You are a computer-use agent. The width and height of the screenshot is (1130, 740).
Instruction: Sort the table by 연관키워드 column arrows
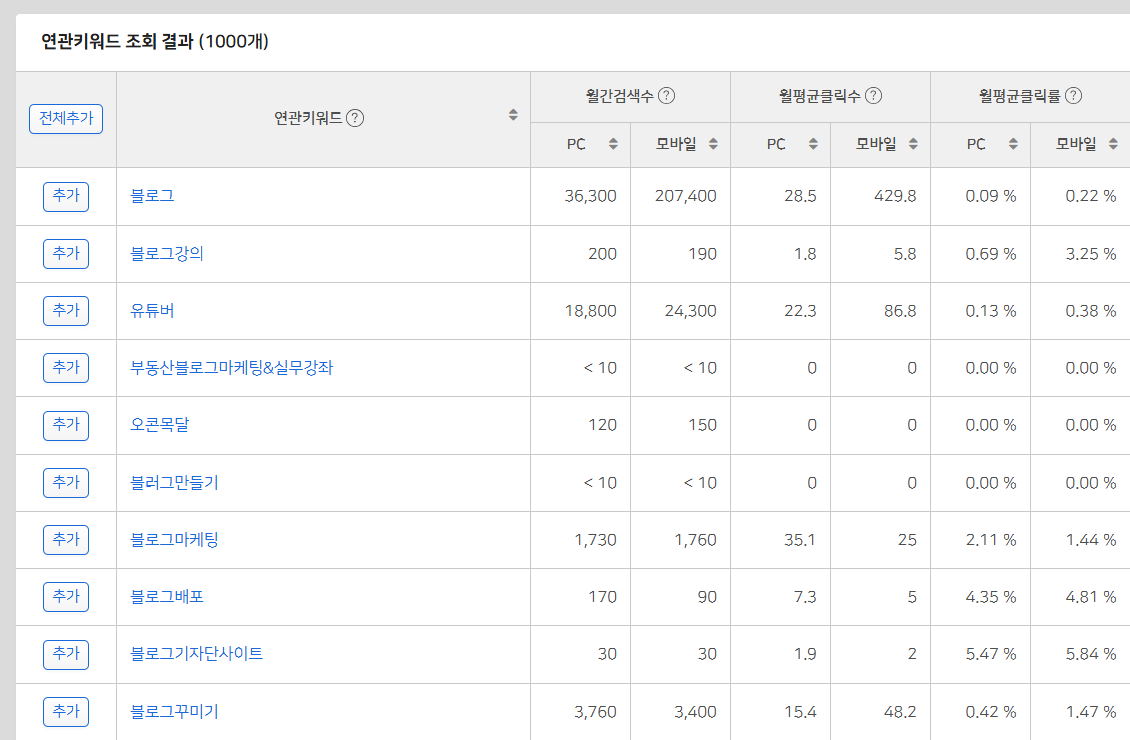click(513, 114)
